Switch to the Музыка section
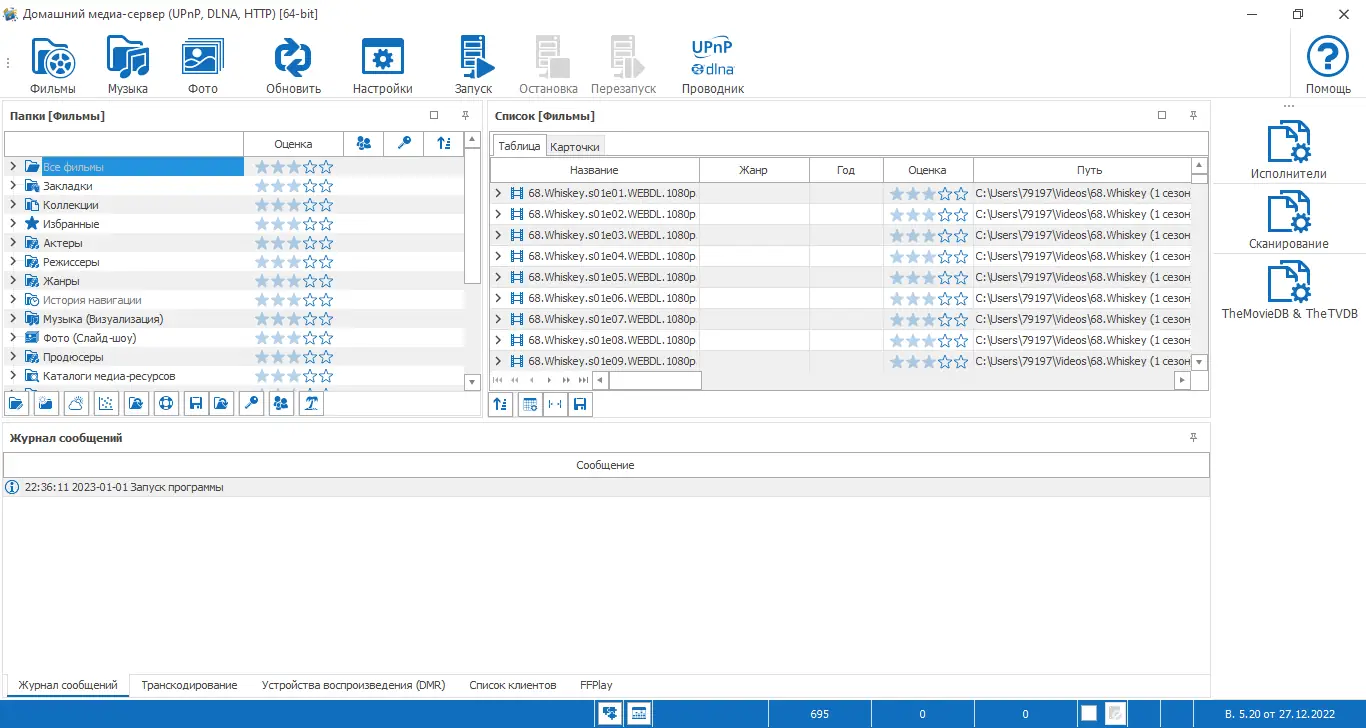1366x728 pixels. 128,66
